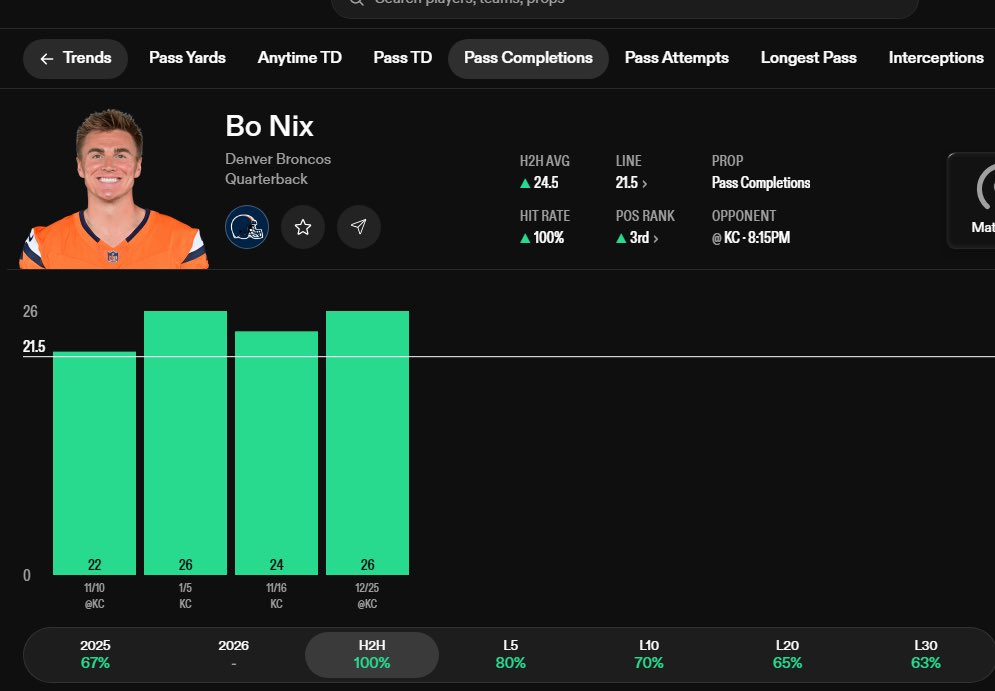Select the L30 63% filter
Image resolution: width=995 pixels, height=691 pixels.
tap(925, 654)
